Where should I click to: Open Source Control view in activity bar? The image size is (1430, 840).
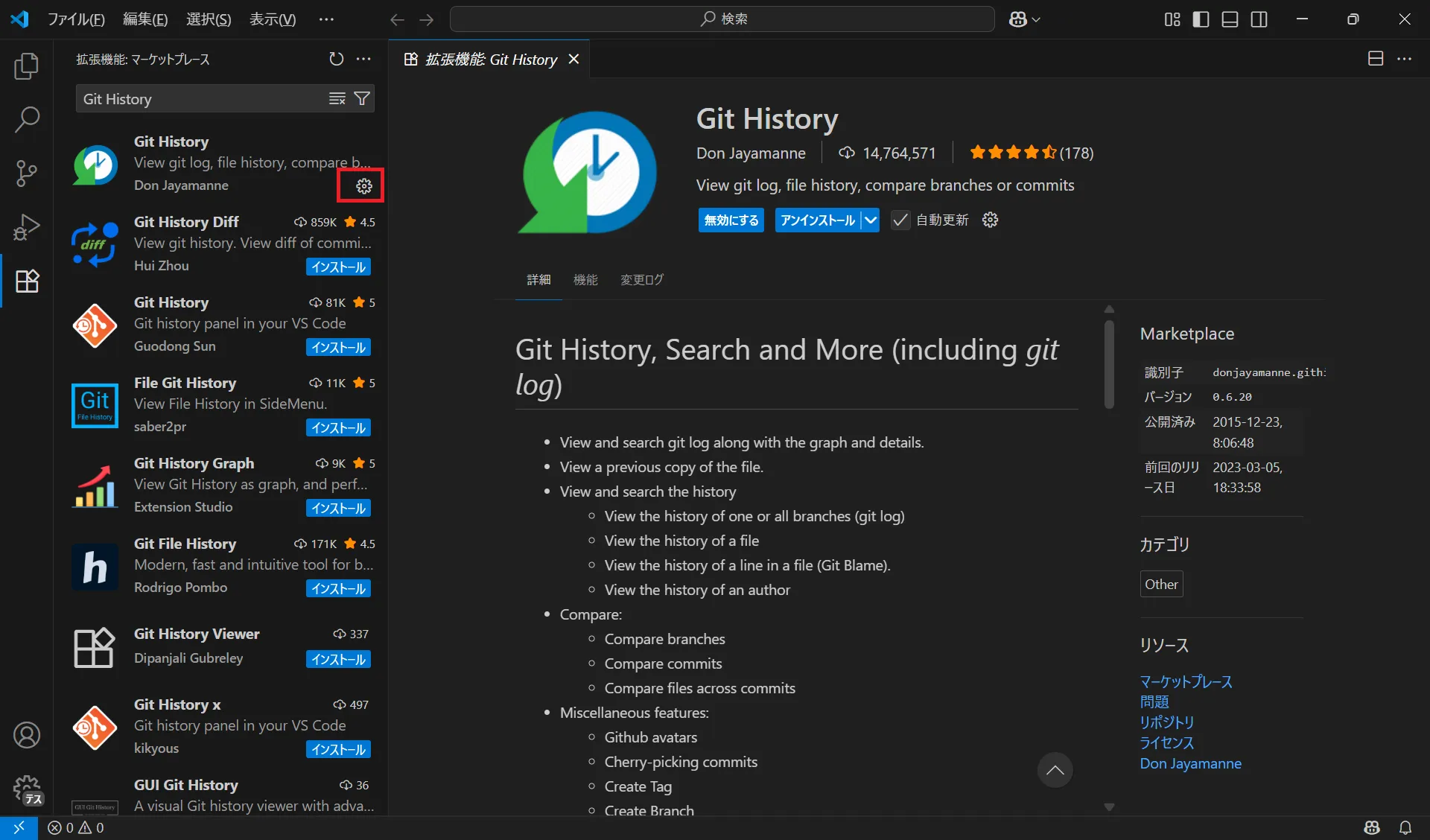(x=27, y=174)
